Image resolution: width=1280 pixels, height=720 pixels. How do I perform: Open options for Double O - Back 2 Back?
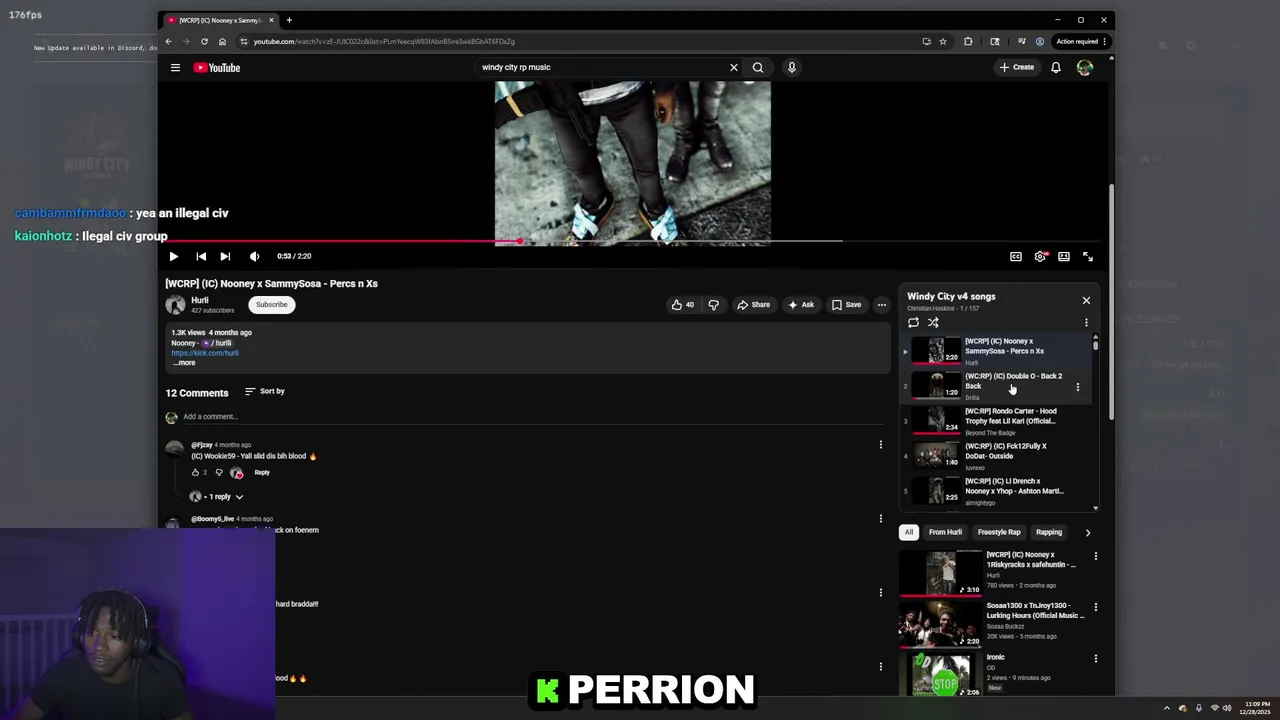click(1077, 386)
